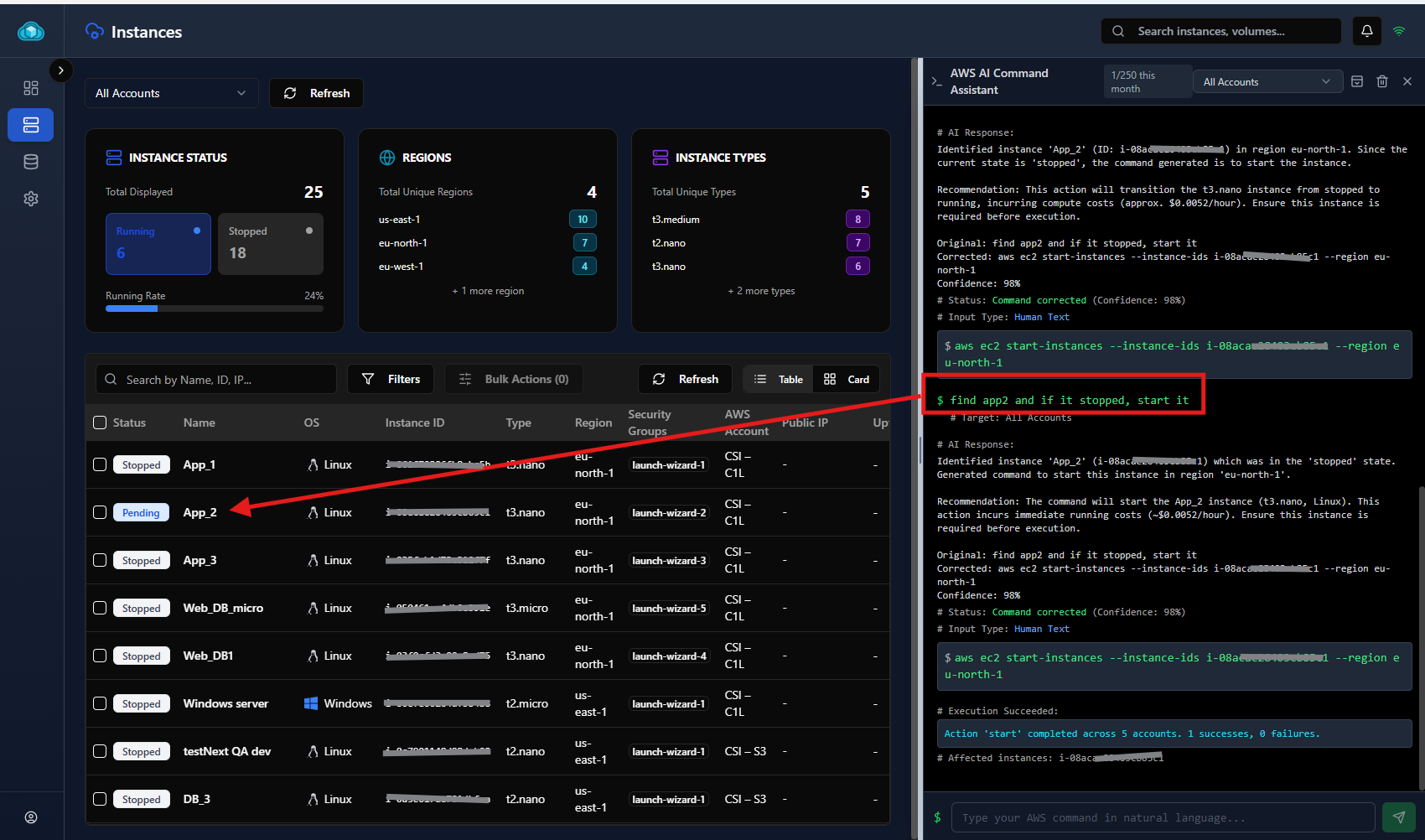Image resolution: width=1425 pixels, height=840 pixels.
Task: Select all instances with header checkbox
Action: click(x=100, y=423)
